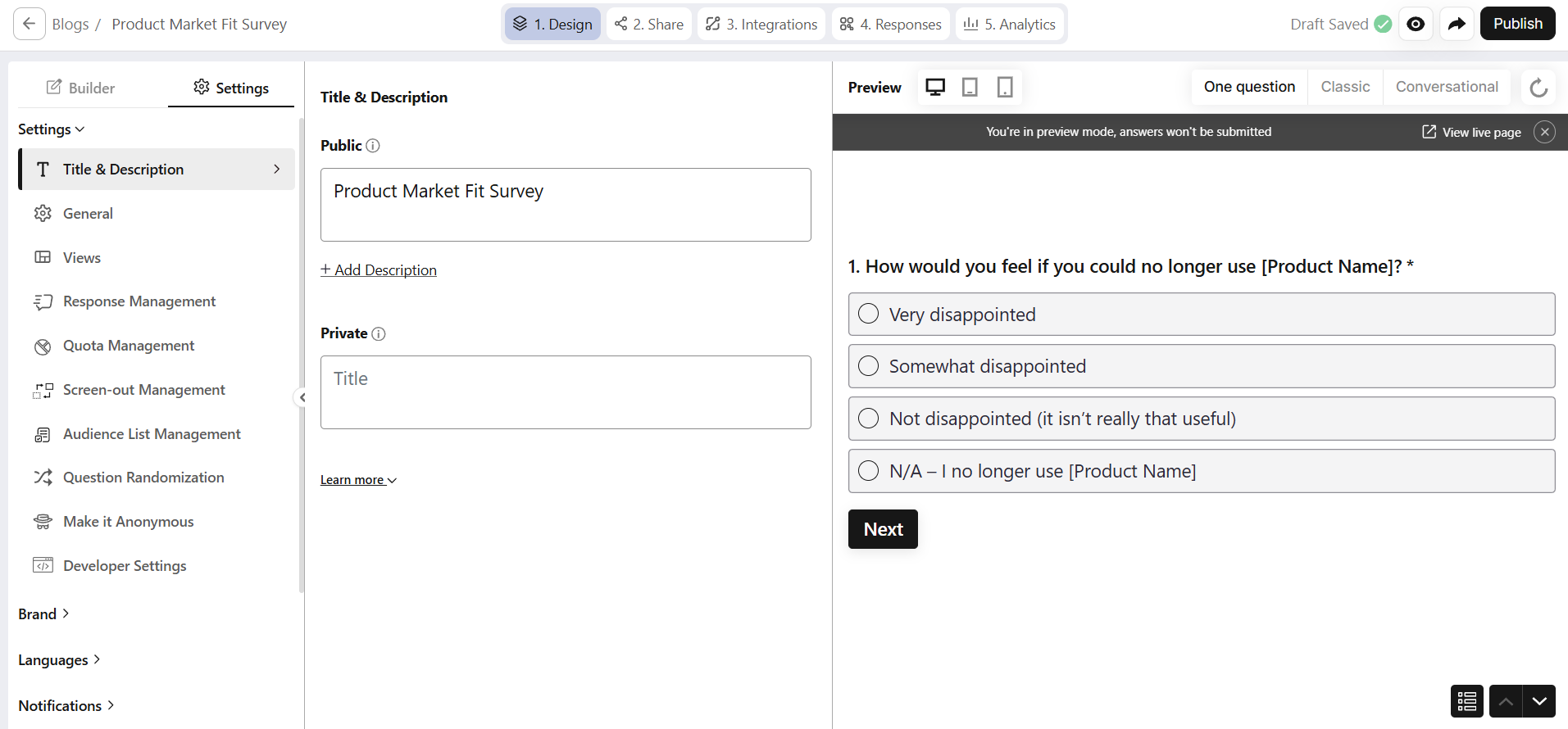Click the Public info icon
This screenshot has width=1568, height=729.
point(373,146)
